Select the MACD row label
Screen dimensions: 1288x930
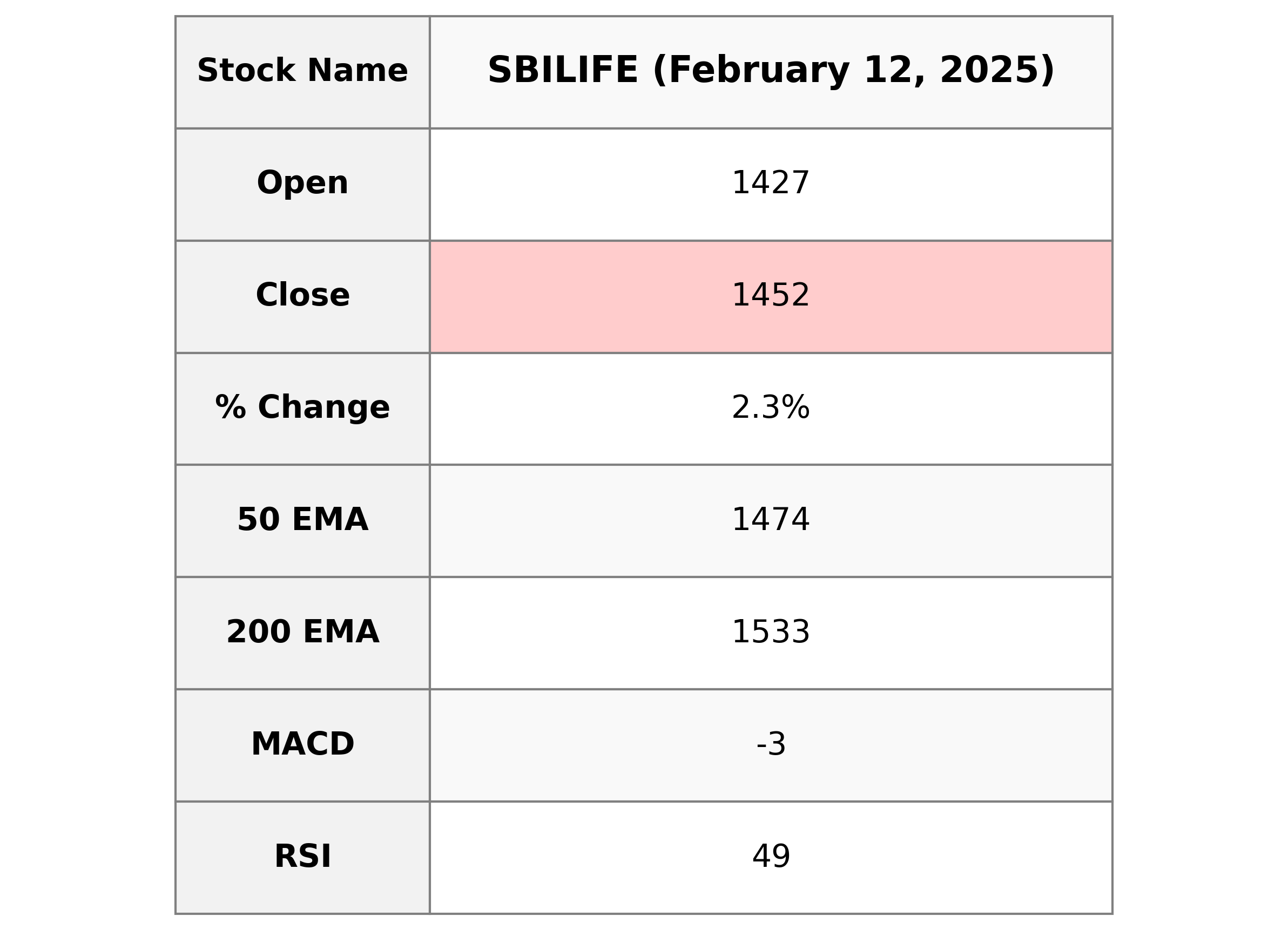302,744
